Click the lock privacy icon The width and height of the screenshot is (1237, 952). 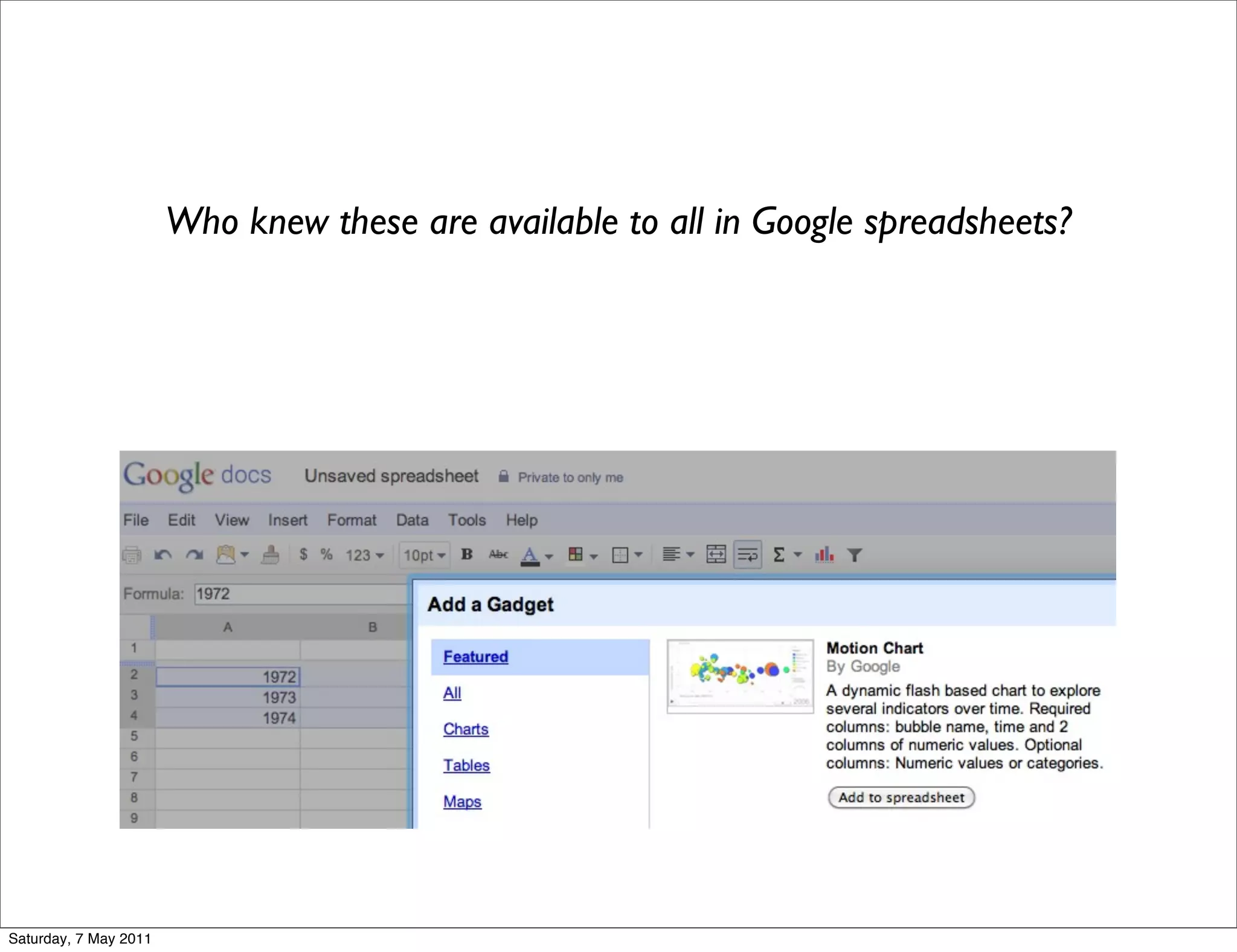(x=504, y=477)
